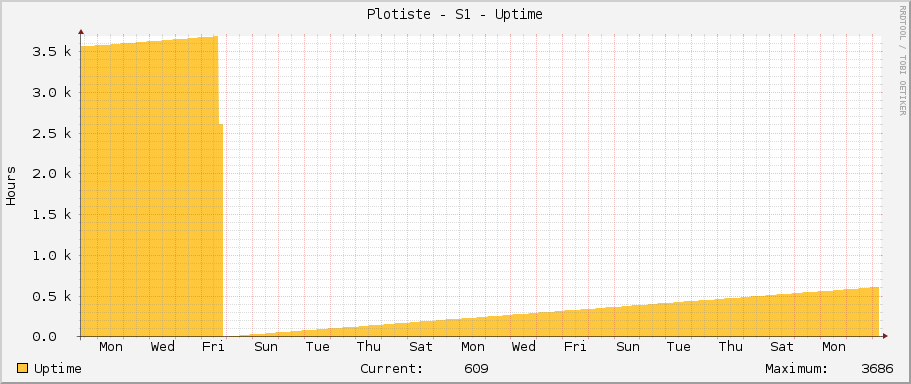The image size is (911, 384).
Task: Click the 1.0 k y-axis tick label
Action: (52, 255)
